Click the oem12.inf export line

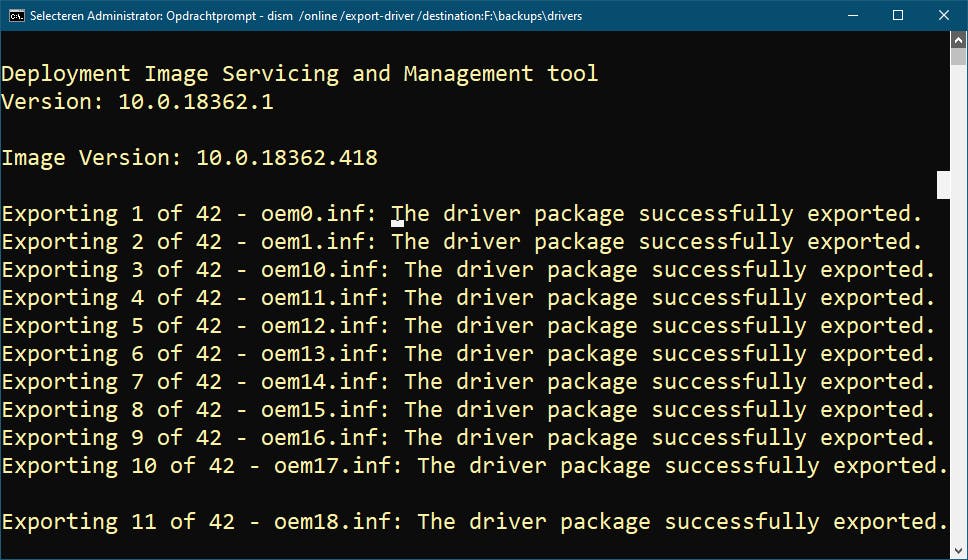coord(468,326)
